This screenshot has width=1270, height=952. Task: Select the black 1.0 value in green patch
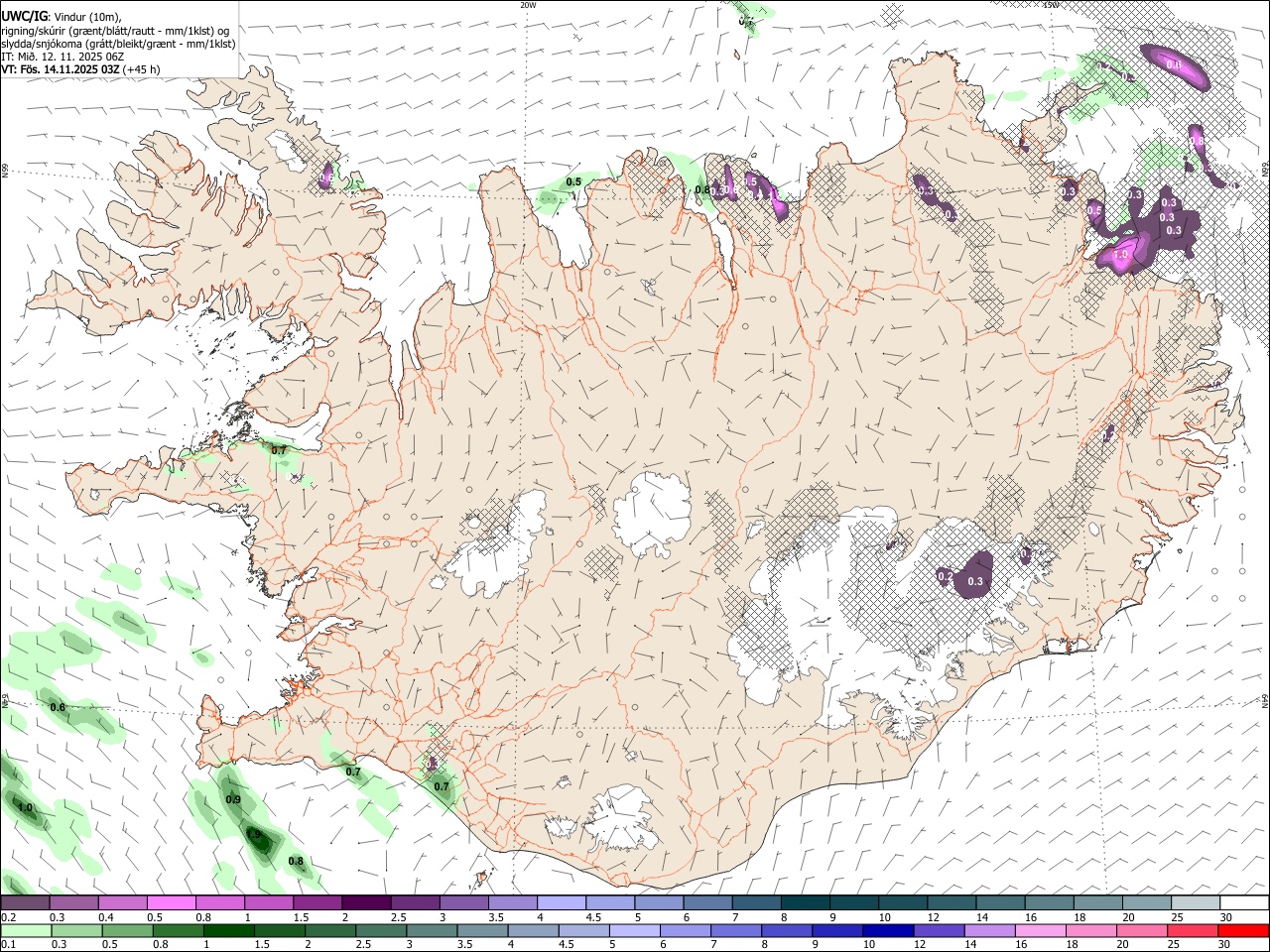pos(25,808)
